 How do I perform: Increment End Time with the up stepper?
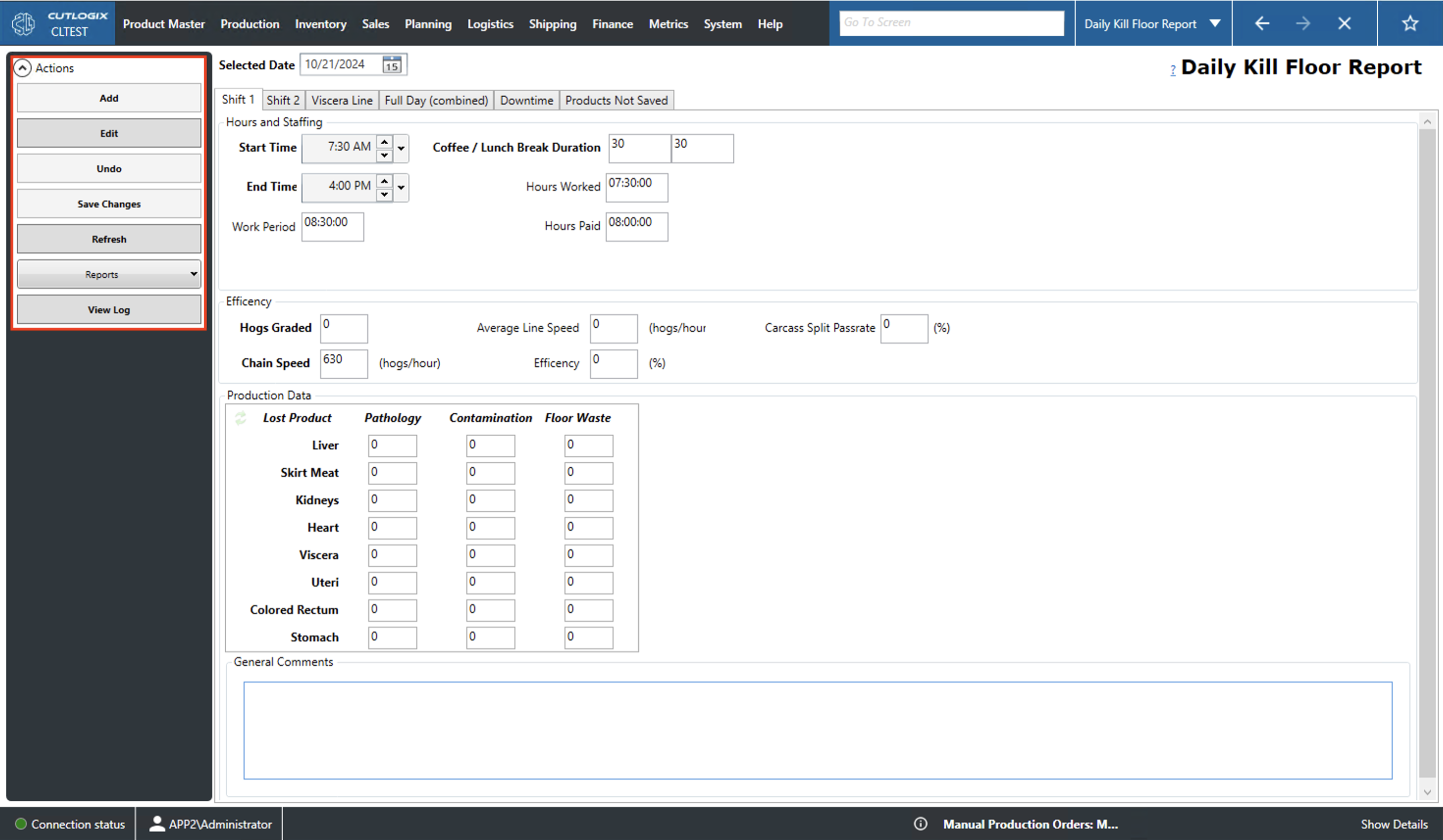[x=384, y=181]
